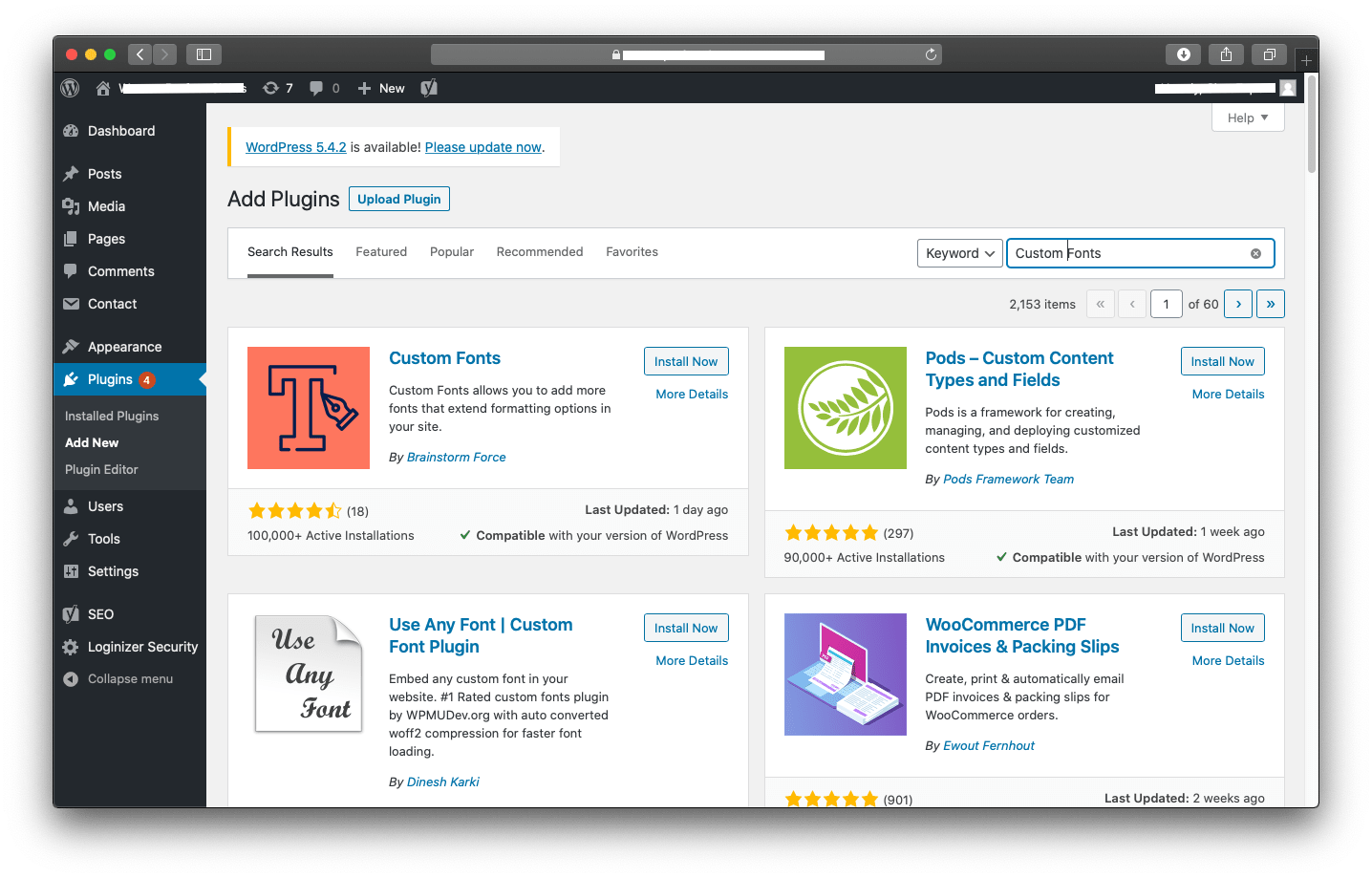Viewport: 1372px width, 878px height.
Task: Open the Appearance menu in sidebar
Action: (125, 347)
